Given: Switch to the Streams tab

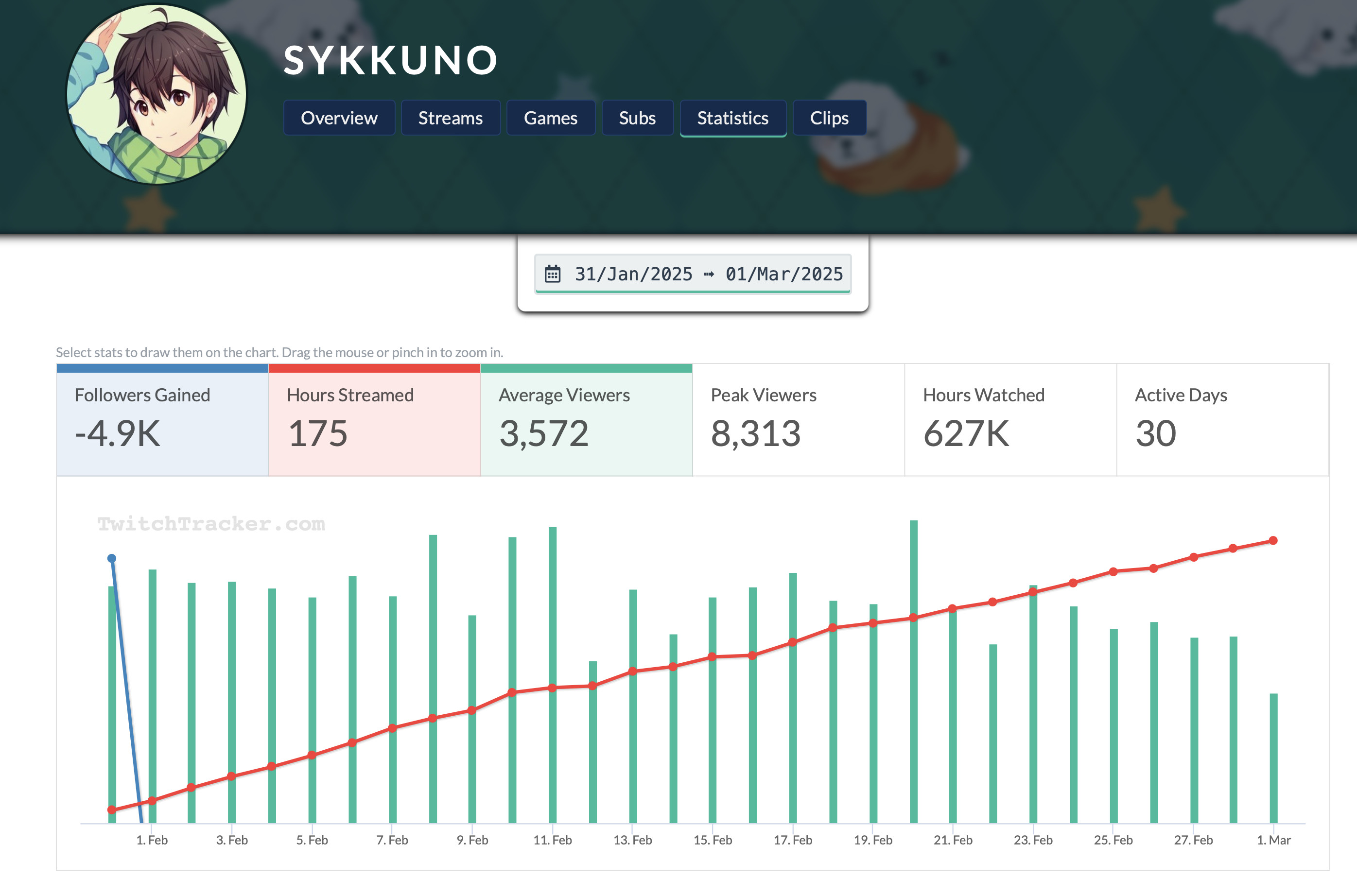Looking at the screenshot, I should coord(451,118).
